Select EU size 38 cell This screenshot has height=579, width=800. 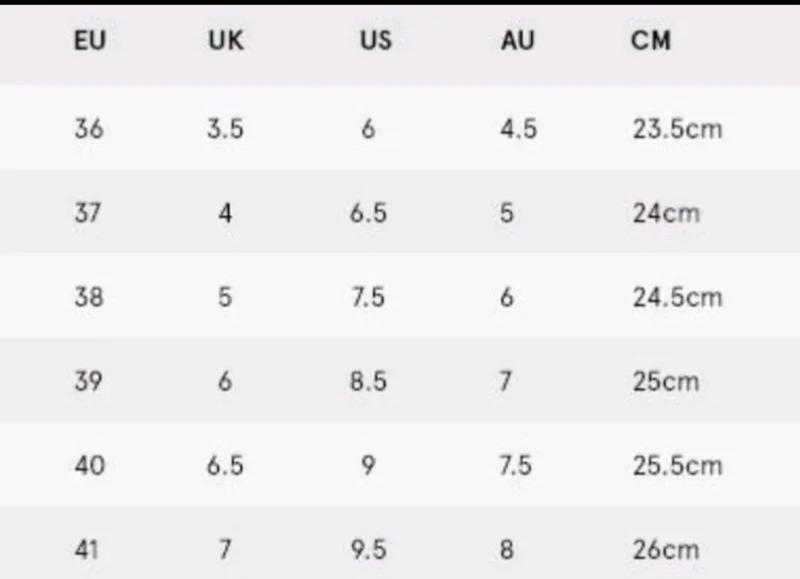point(89,297)
